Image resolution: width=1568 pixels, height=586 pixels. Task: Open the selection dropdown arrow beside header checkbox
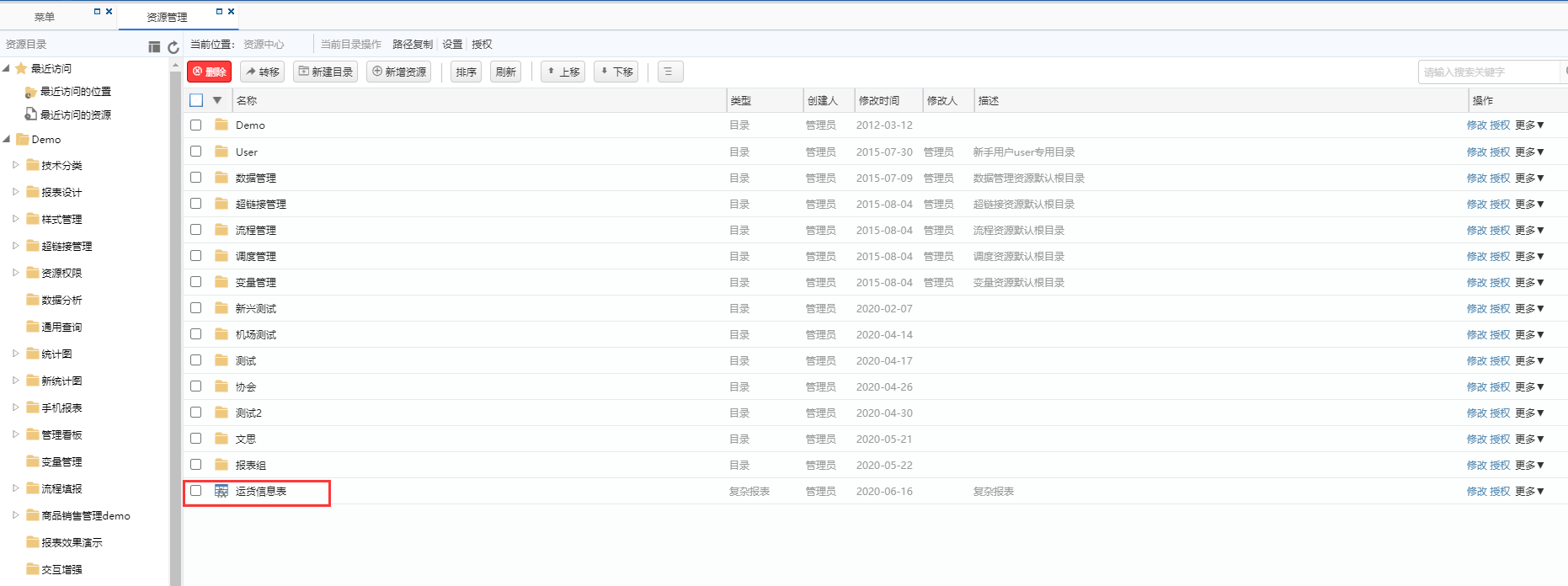coord(217,100)
